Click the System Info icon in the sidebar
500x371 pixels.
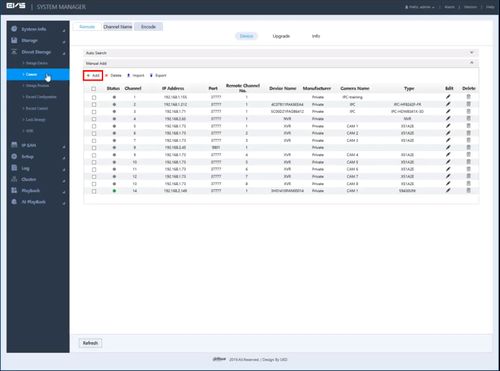click(14, 29)
